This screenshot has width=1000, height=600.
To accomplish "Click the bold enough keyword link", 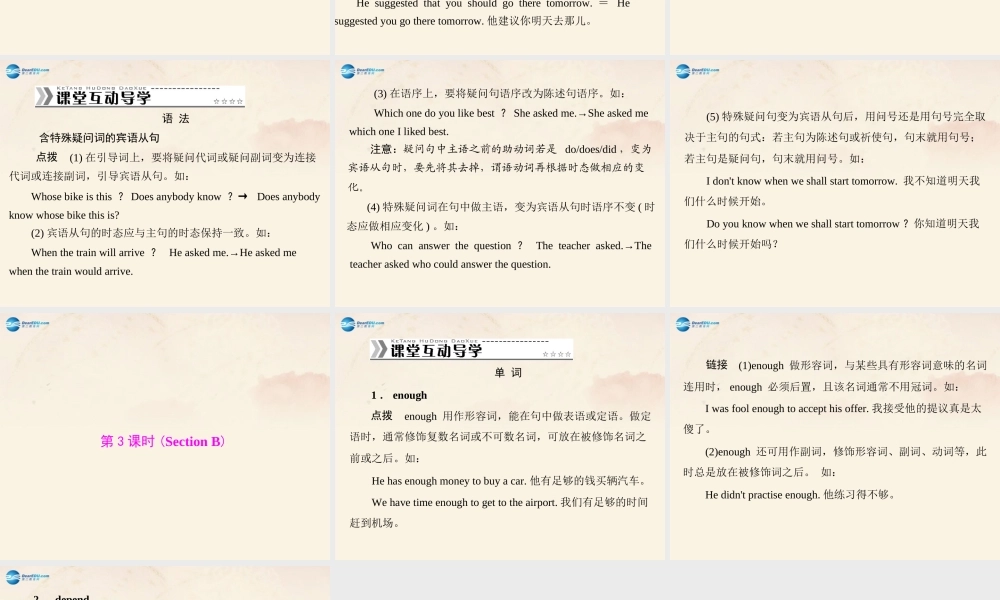I will click(410, 395).
